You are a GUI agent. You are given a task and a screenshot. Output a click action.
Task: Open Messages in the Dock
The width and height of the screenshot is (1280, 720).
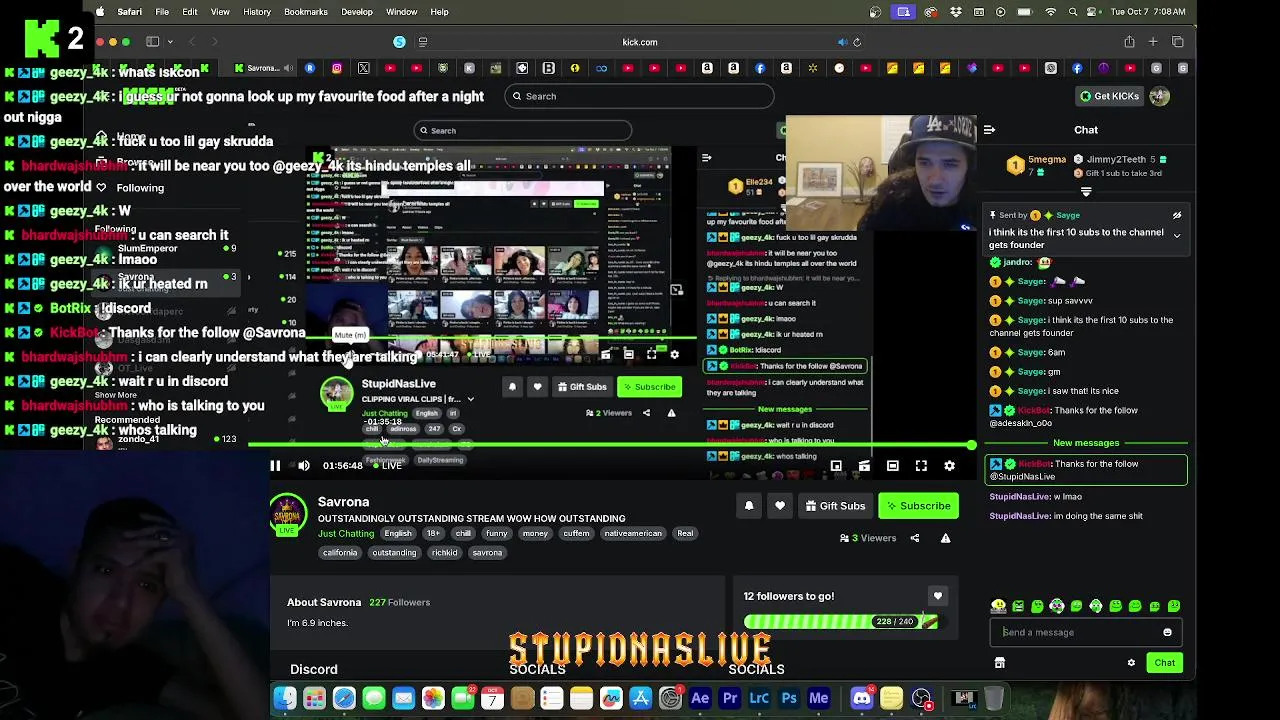pyautogui.click(x=374, y=698)
